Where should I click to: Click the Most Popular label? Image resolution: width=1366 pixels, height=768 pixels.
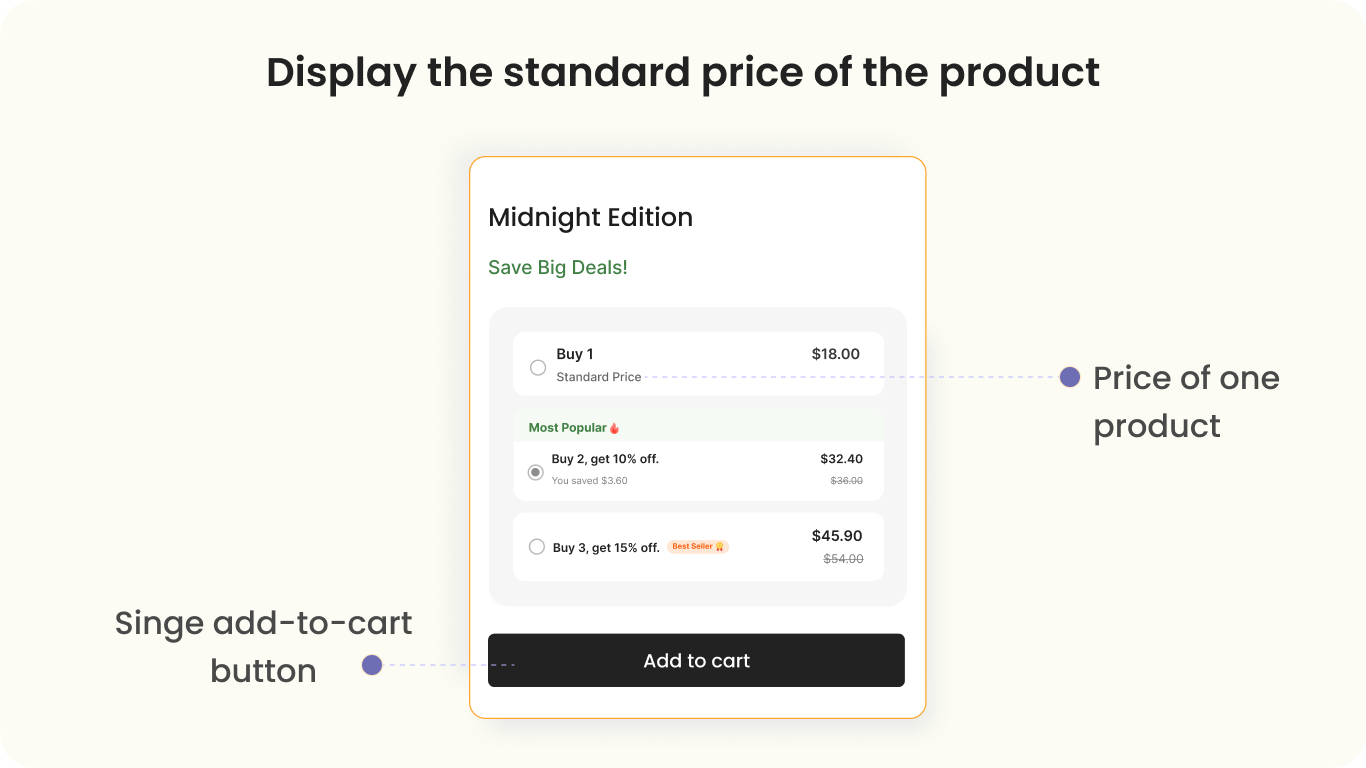pyautogui.click(x=568, y=428)
